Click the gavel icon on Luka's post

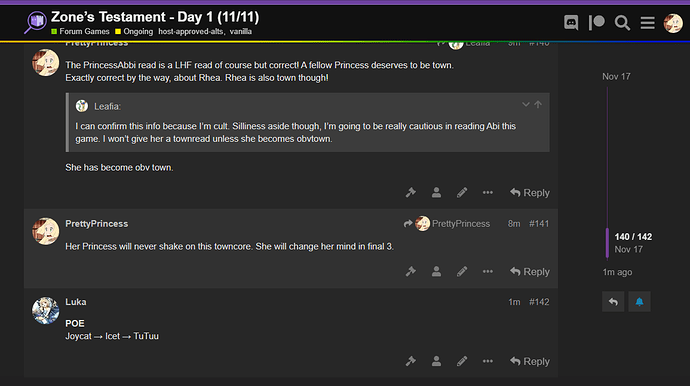(x=411, y=361)
